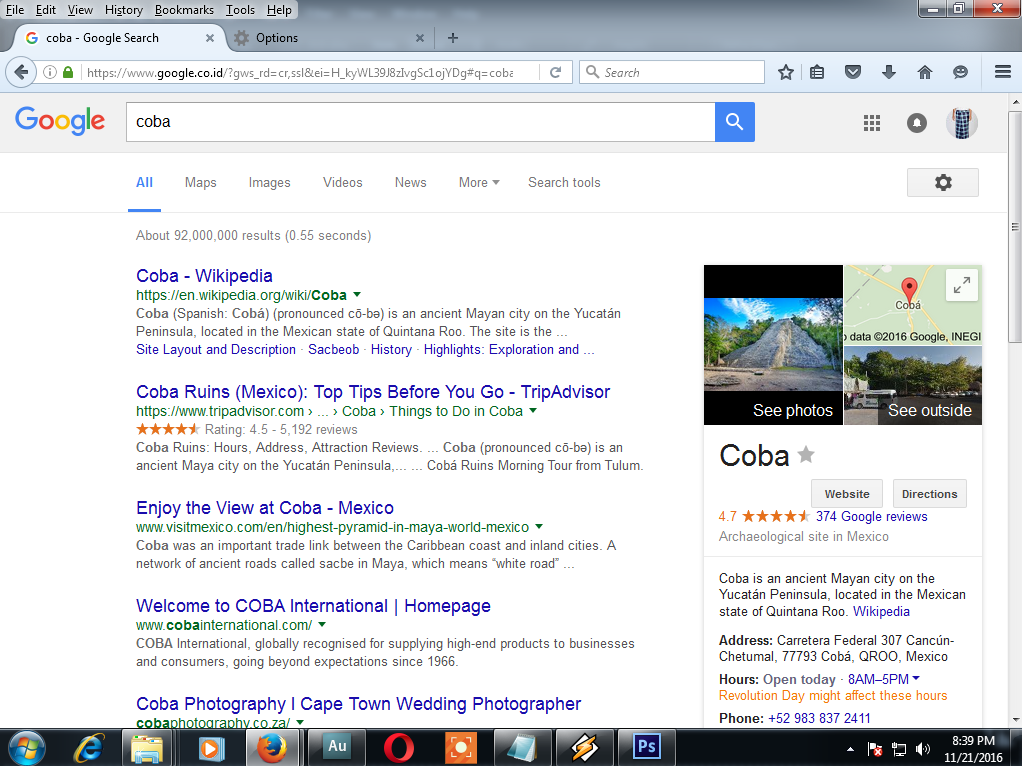Open the Google account avatar
Image resolution: width=1022 pixels, height=766 pixels.
pos(962,123)
